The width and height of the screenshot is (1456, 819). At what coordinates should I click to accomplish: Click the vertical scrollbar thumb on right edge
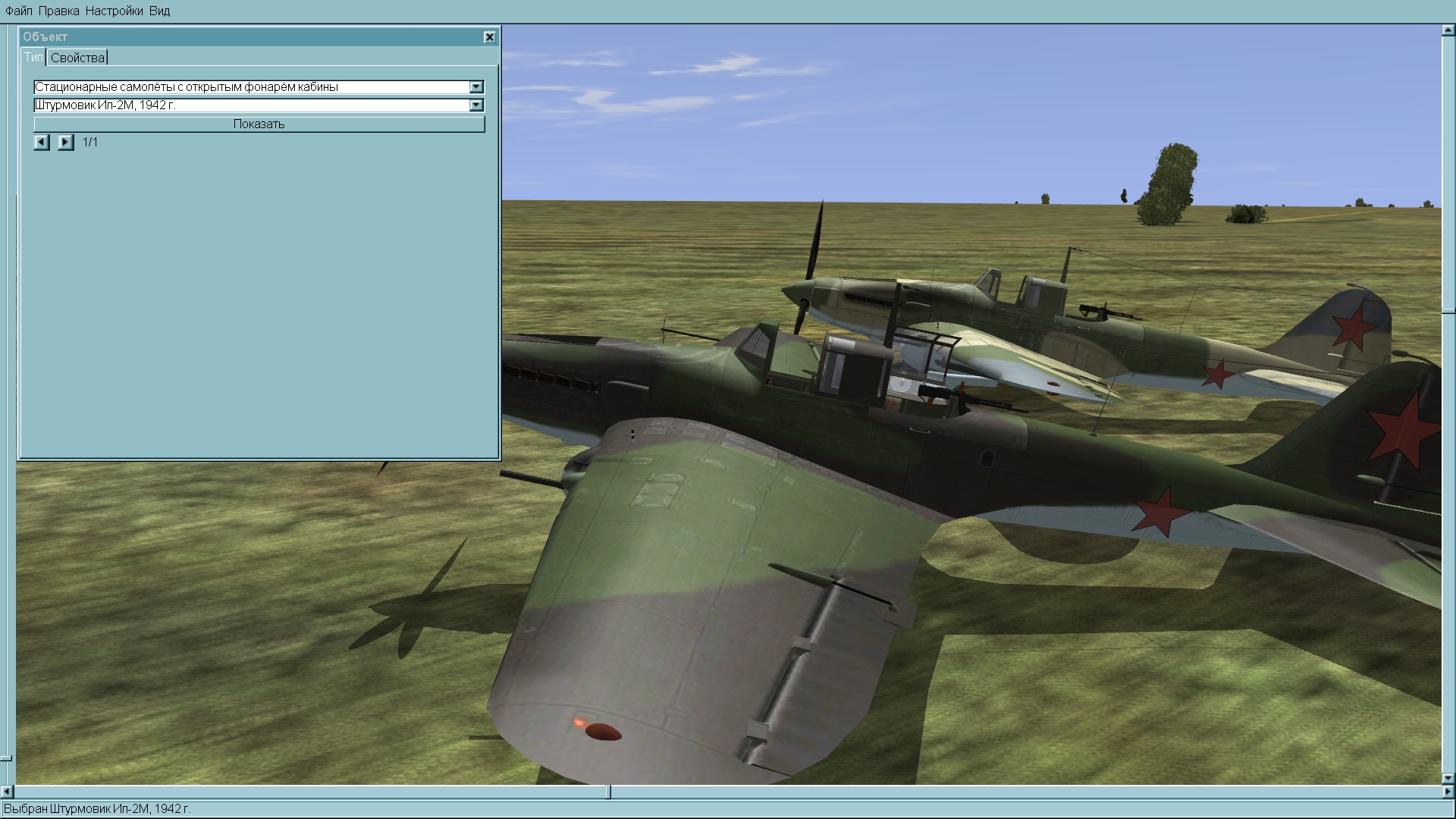(1448, 311)
